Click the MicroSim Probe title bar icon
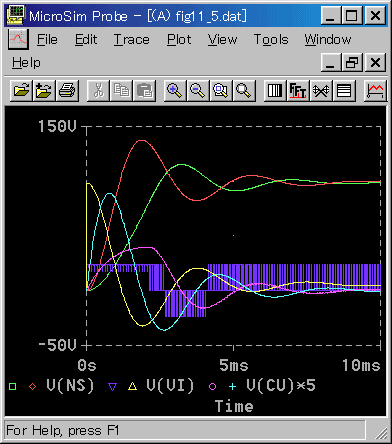Viewport: 392px width, 444px height. [x=16, y=15]
